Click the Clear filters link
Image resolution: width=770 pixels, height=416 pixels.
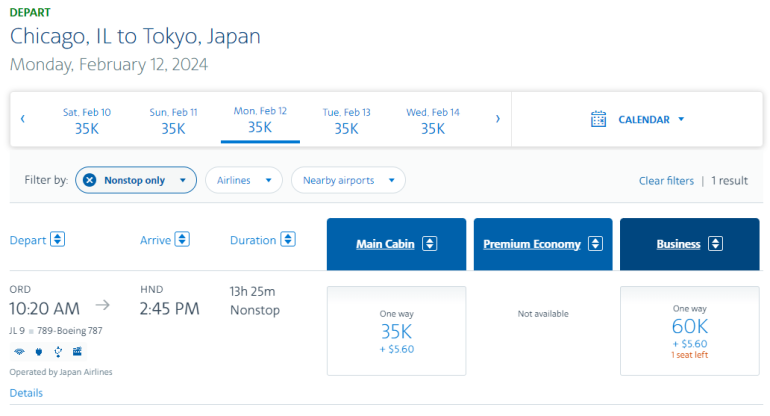666,181
